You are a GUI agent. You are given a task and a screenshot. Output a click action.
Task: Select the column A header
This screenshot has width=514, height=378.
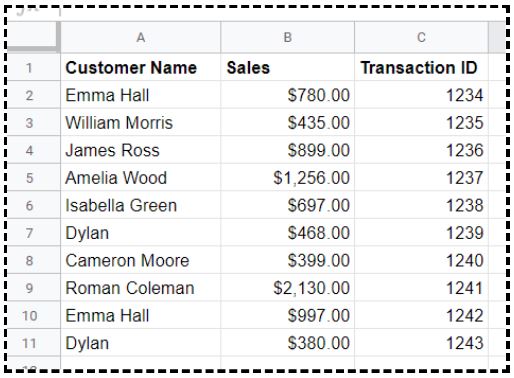(140, 37)
